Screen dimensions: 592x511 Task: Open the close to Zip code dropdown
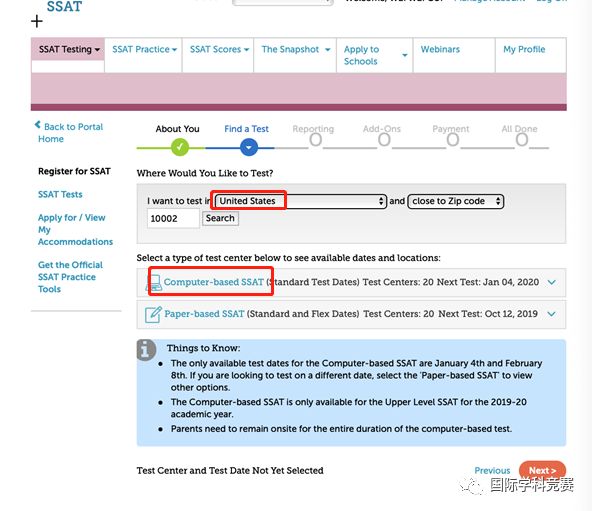(456, 201)
